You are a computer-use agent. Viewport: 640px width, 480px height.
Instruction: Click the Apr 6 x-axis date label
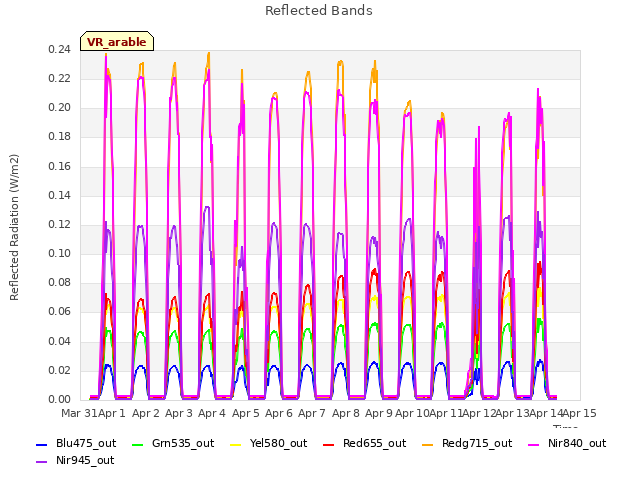(x=279, y=413)
